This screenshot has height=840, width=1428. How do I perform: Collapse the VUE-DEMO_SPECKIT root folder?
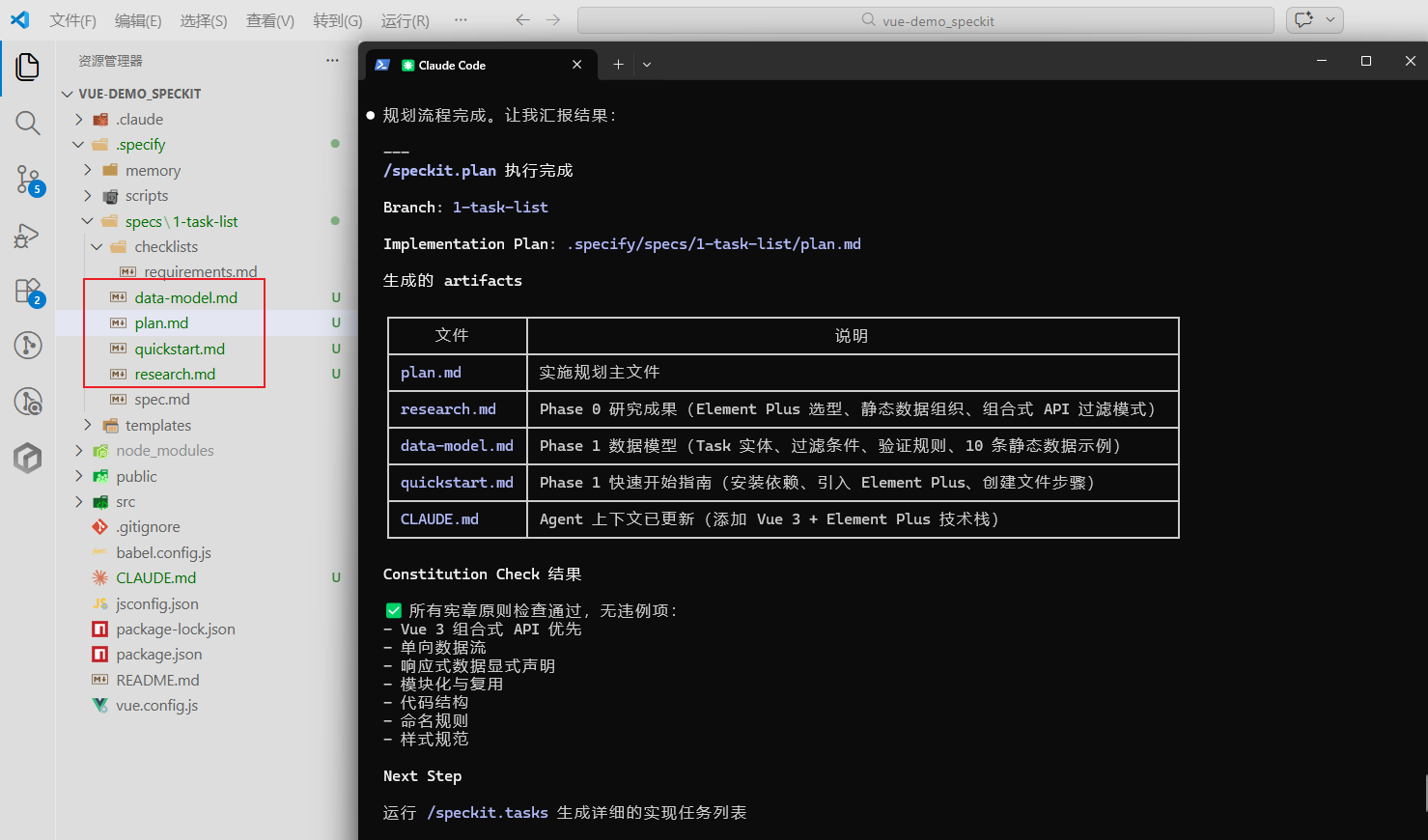[x=68, y=94]
